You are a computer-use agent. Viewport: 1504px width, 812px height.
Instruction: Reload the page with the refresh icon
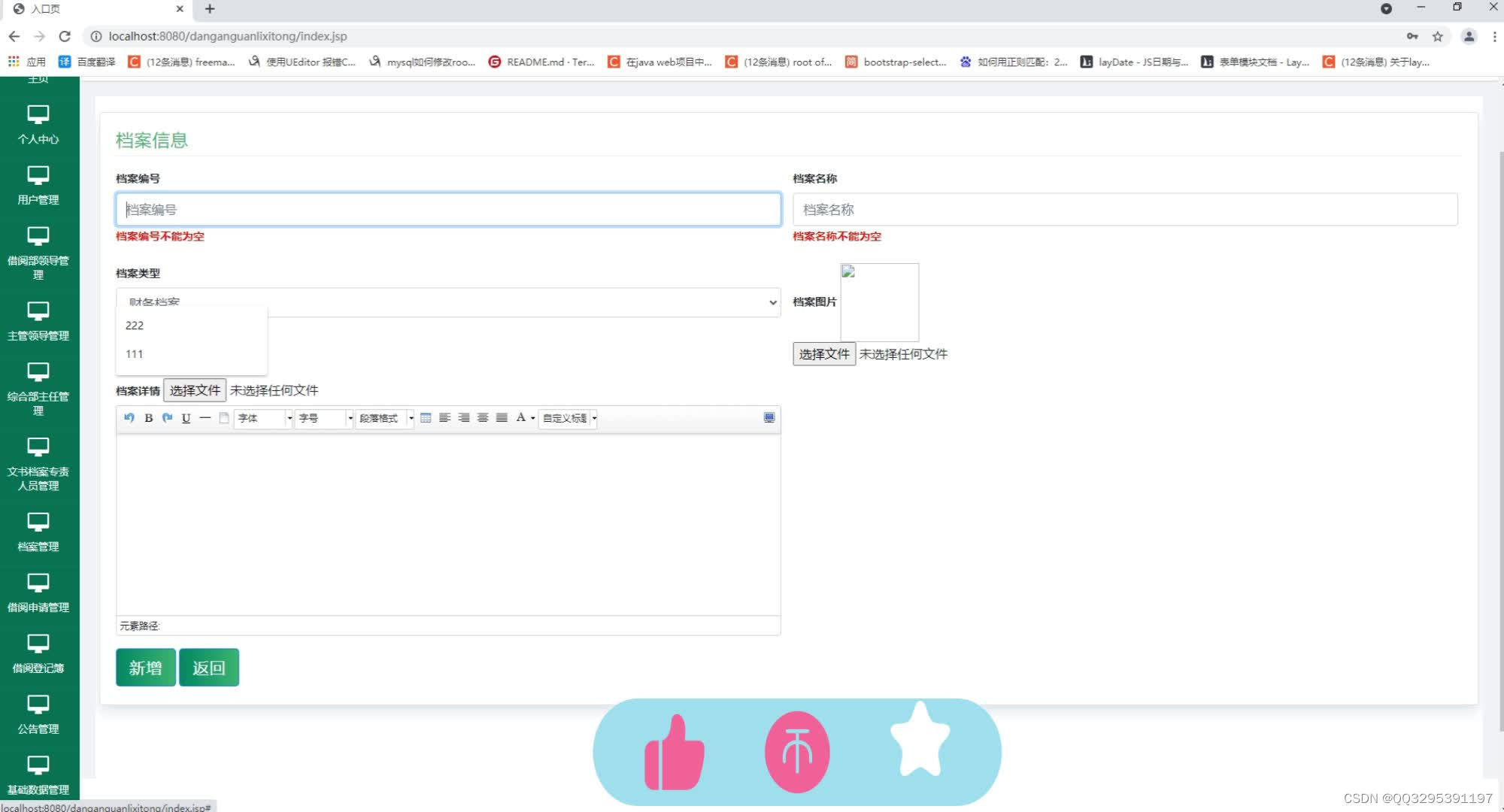[x=65, y=36]
